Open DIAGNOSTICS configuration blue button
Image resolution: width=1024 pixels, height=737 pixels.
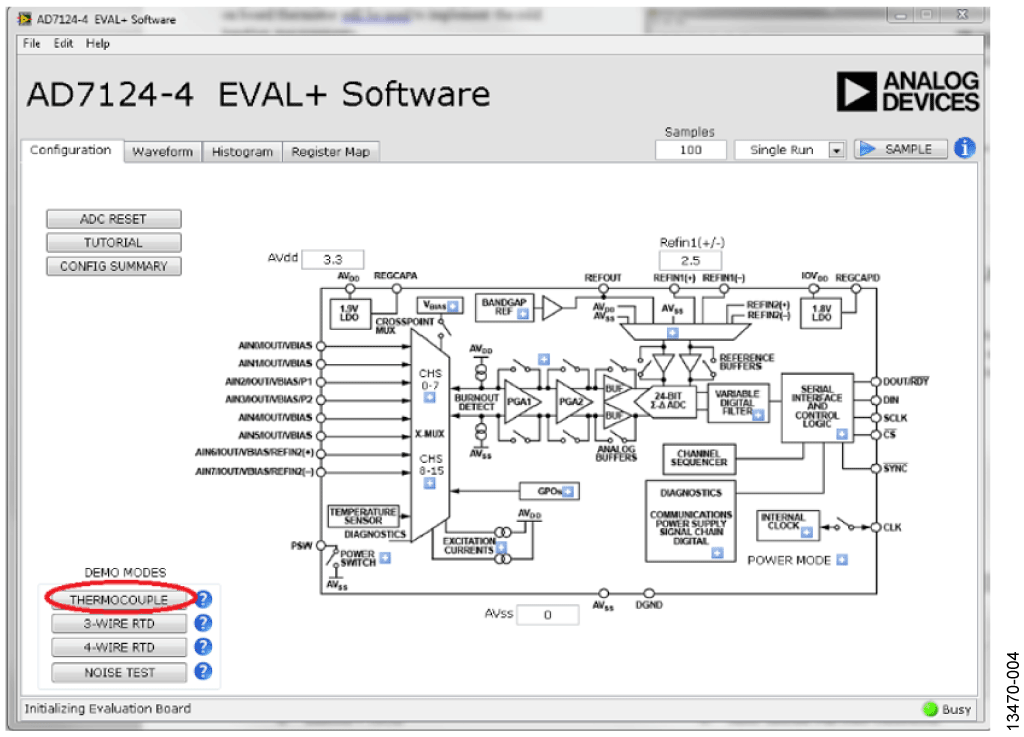[717, 553]
